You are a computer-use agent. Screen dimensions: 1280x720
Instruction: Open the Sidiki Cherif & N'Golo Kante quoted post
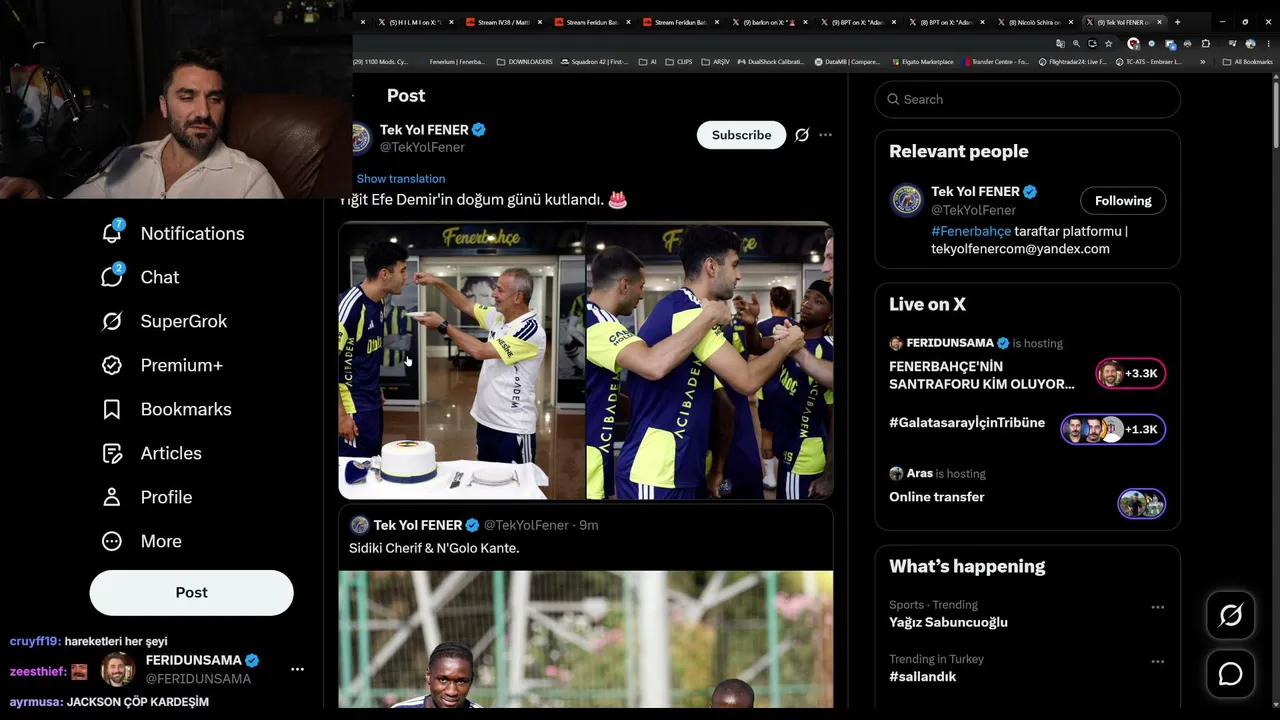pos(586,607)
